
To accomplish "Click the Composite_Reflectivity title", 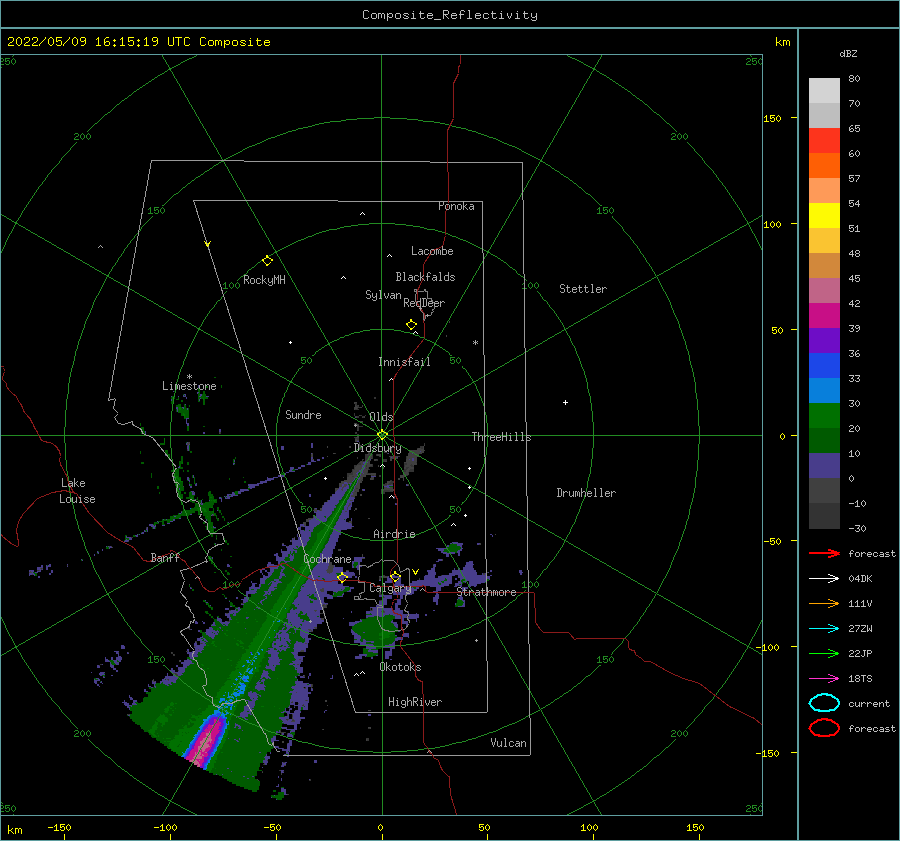I will click(449, 15).
